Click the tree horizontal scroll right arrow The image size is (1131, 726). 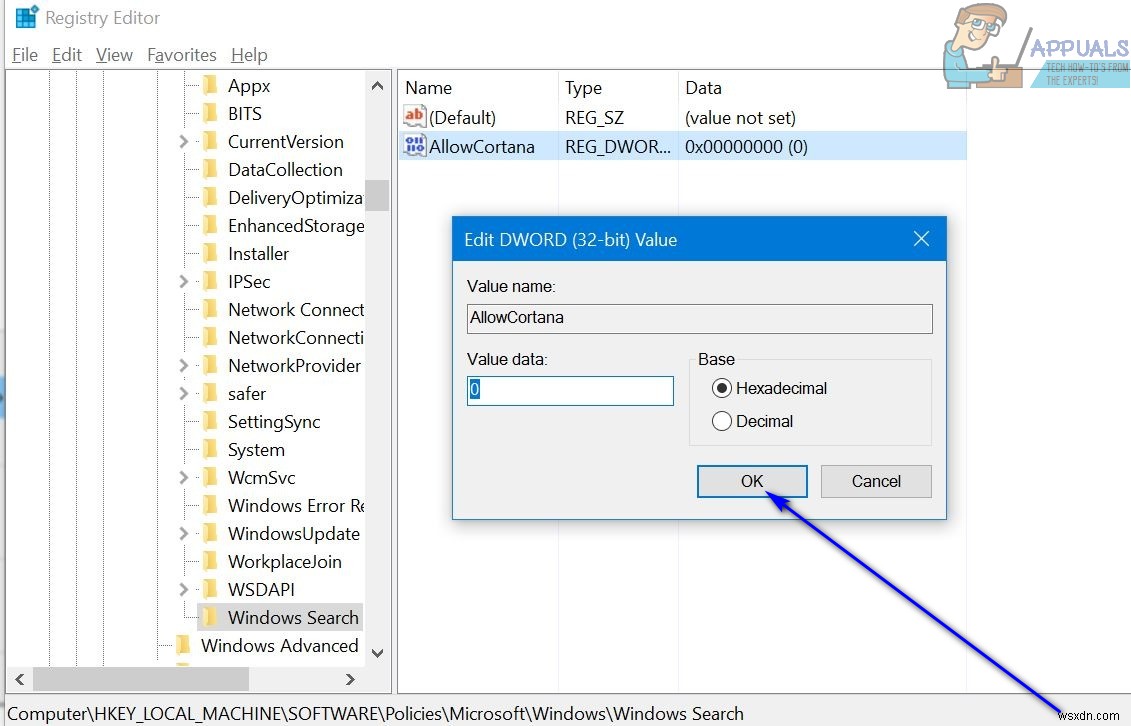pyautogui.click(x=350, y=679)
